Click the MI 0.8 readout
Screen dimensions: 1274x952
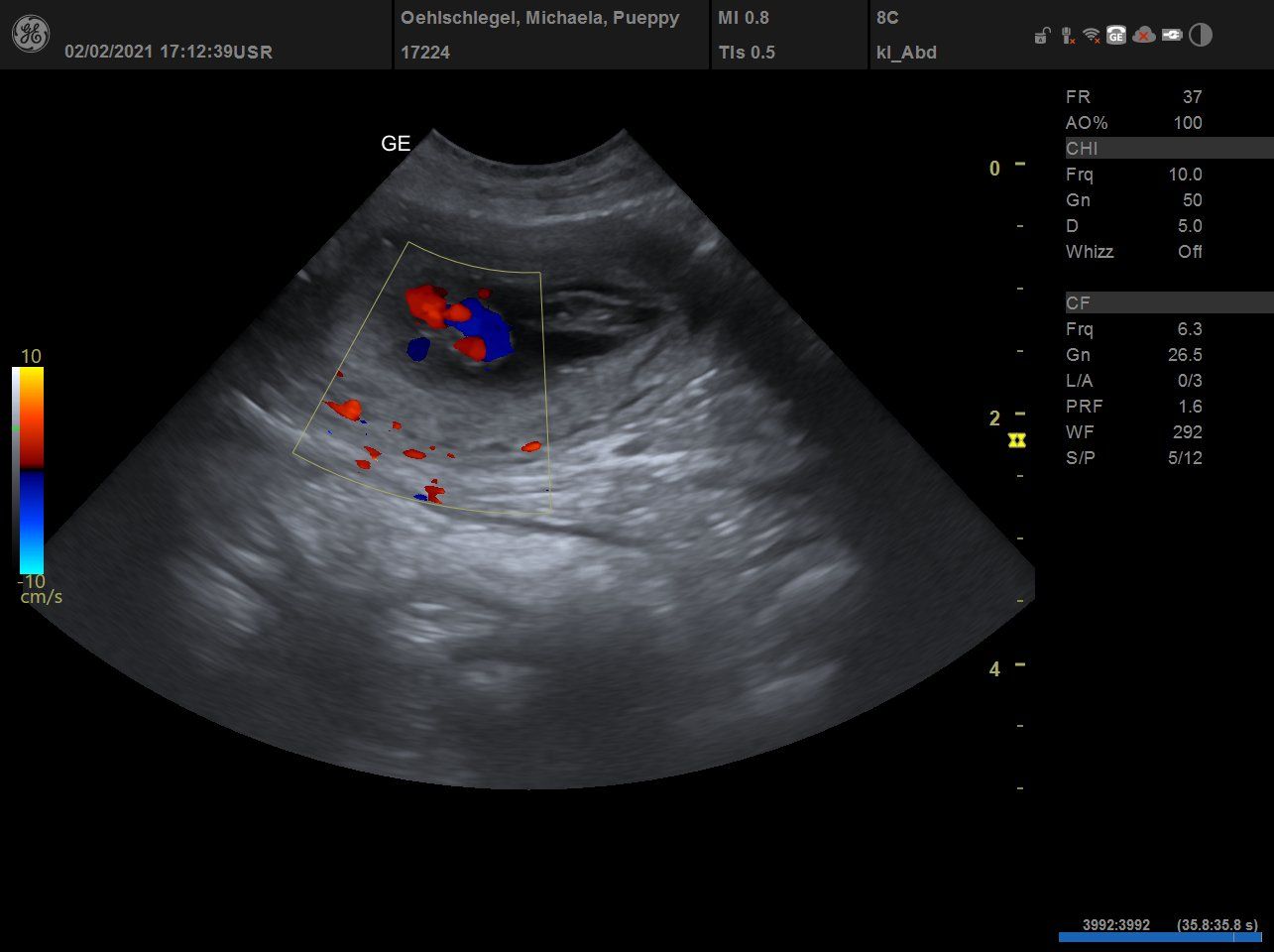pyautogui.click(x=744, y=18)
